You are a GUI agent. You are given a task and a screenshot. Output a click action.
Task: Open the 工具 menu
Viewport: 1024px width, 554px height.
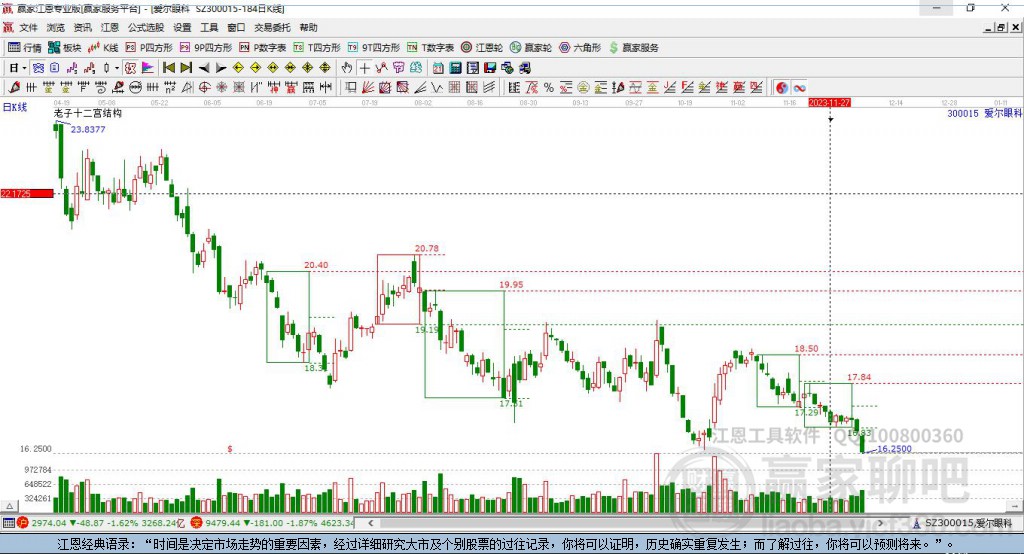coord(209,27)
